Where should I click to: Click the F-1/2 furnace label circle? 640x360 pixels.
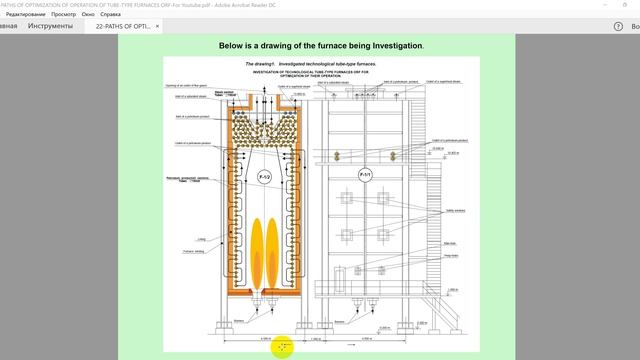coord(264,177)
